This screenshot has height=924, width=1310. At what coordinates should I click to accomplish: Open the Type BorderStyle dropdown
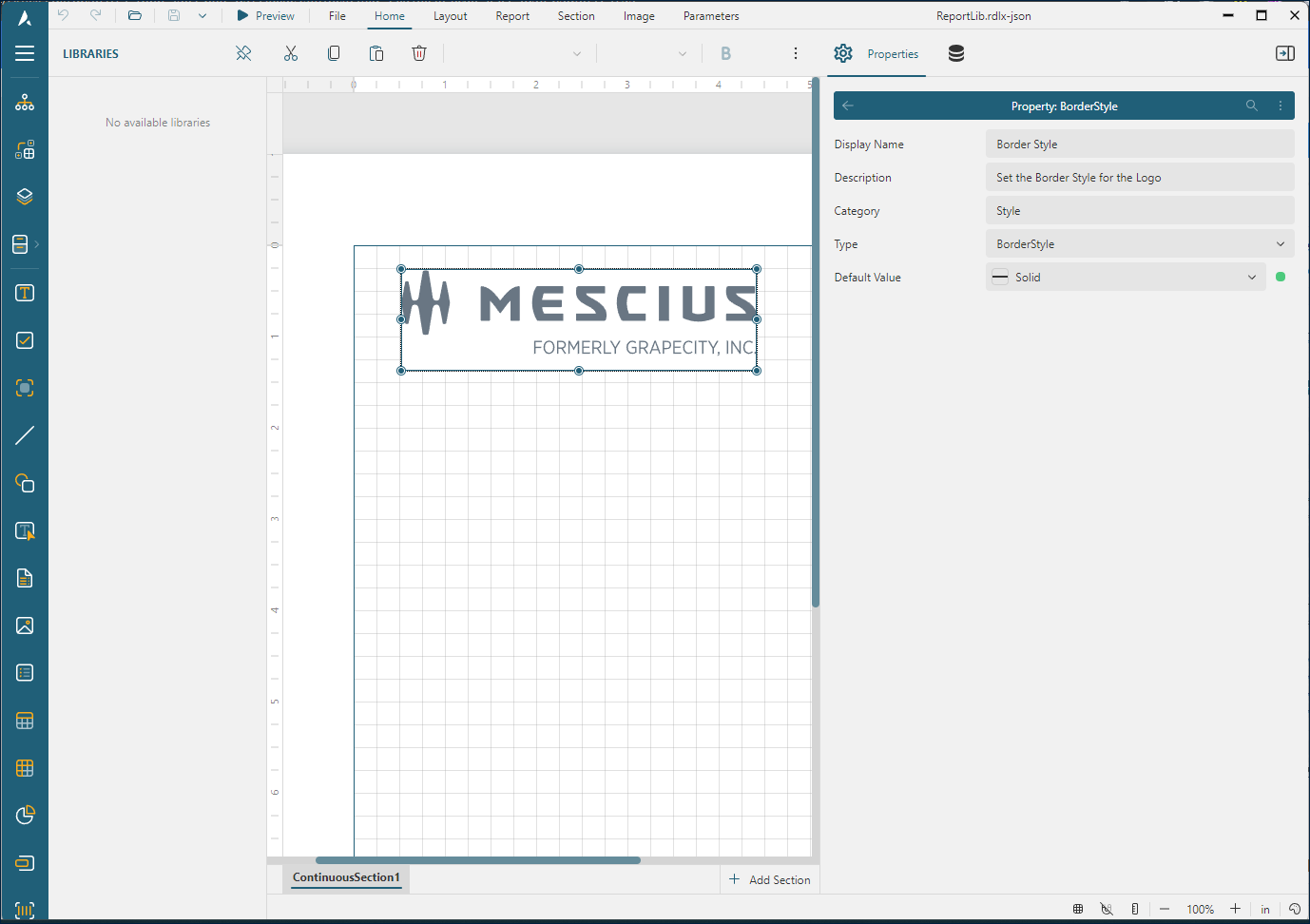click(1140, 243)
